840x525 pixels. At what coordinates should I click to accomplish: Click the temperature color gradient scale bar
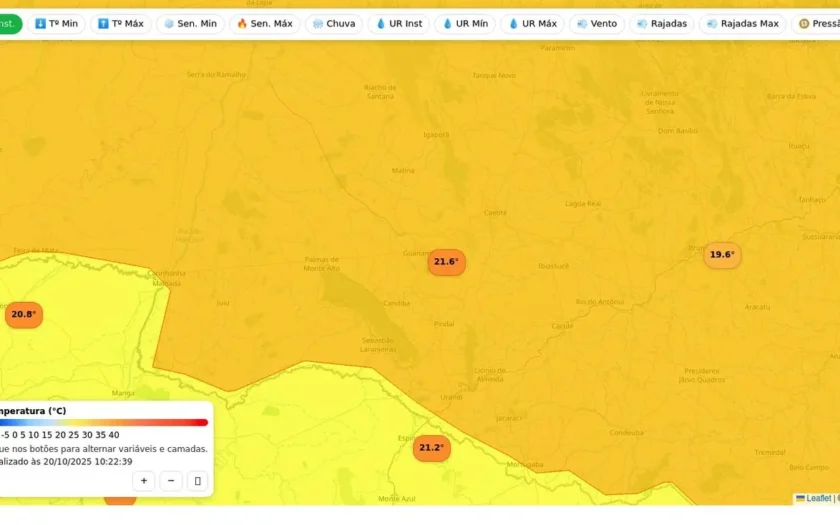(x=103, y=423)
